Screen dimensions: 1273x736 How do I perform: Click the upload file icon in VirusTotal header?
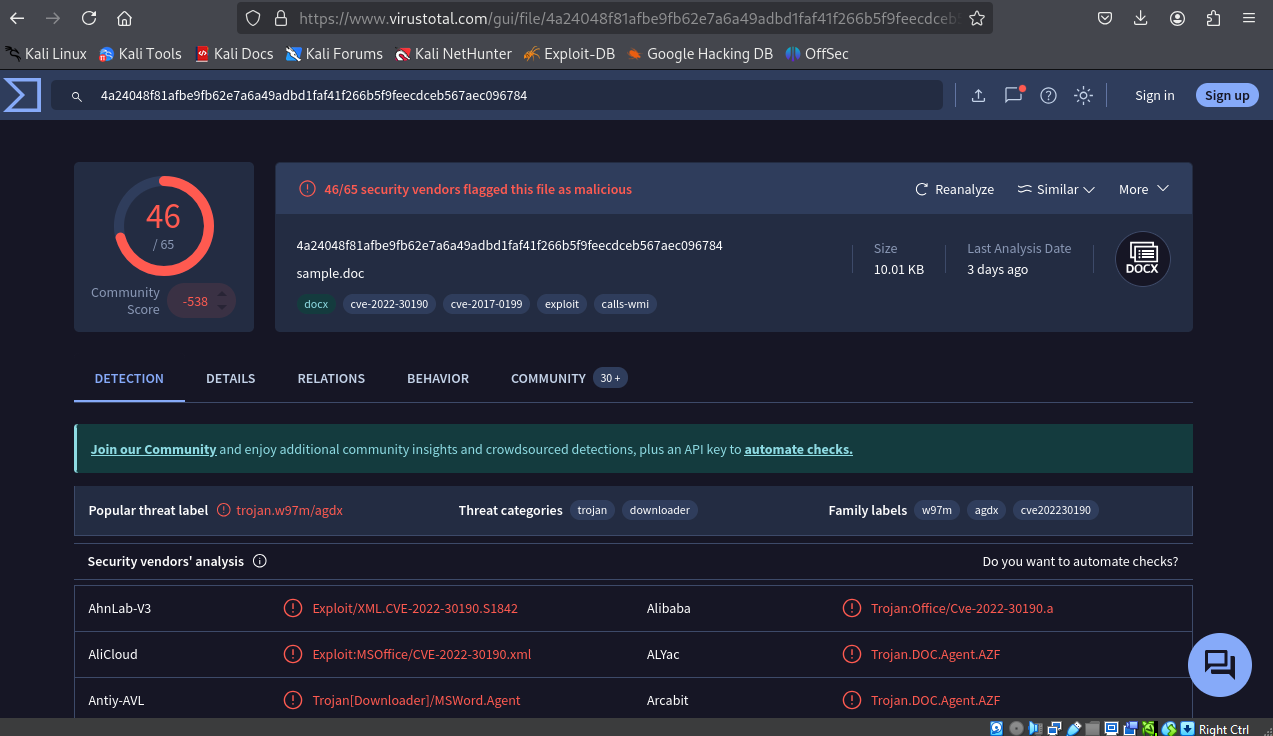pos(979,95)
